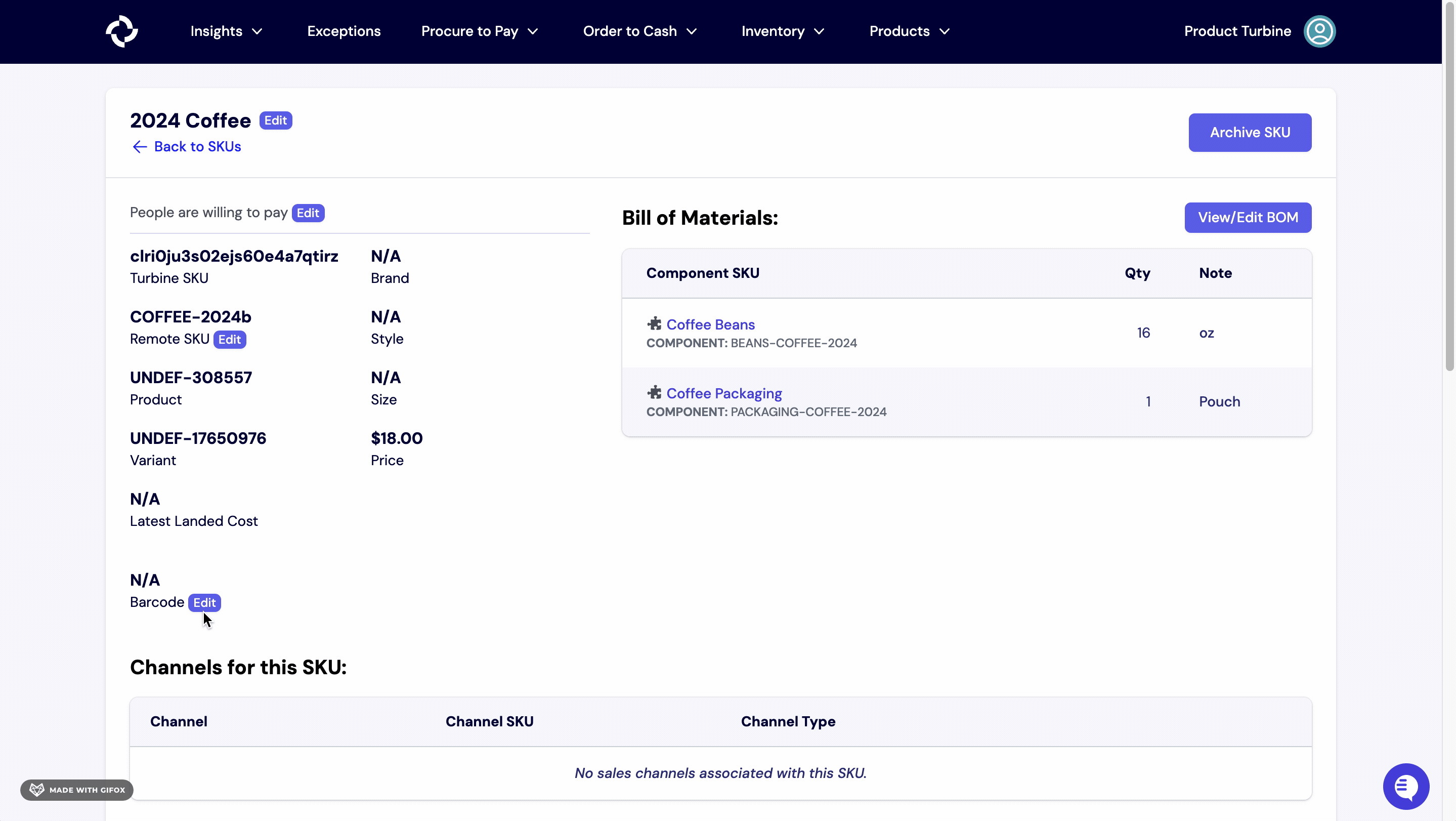Viewport: 1456px width, 821px height.
Task: Open the user profile avatar icon
Action: click(x=1319, y=31)
